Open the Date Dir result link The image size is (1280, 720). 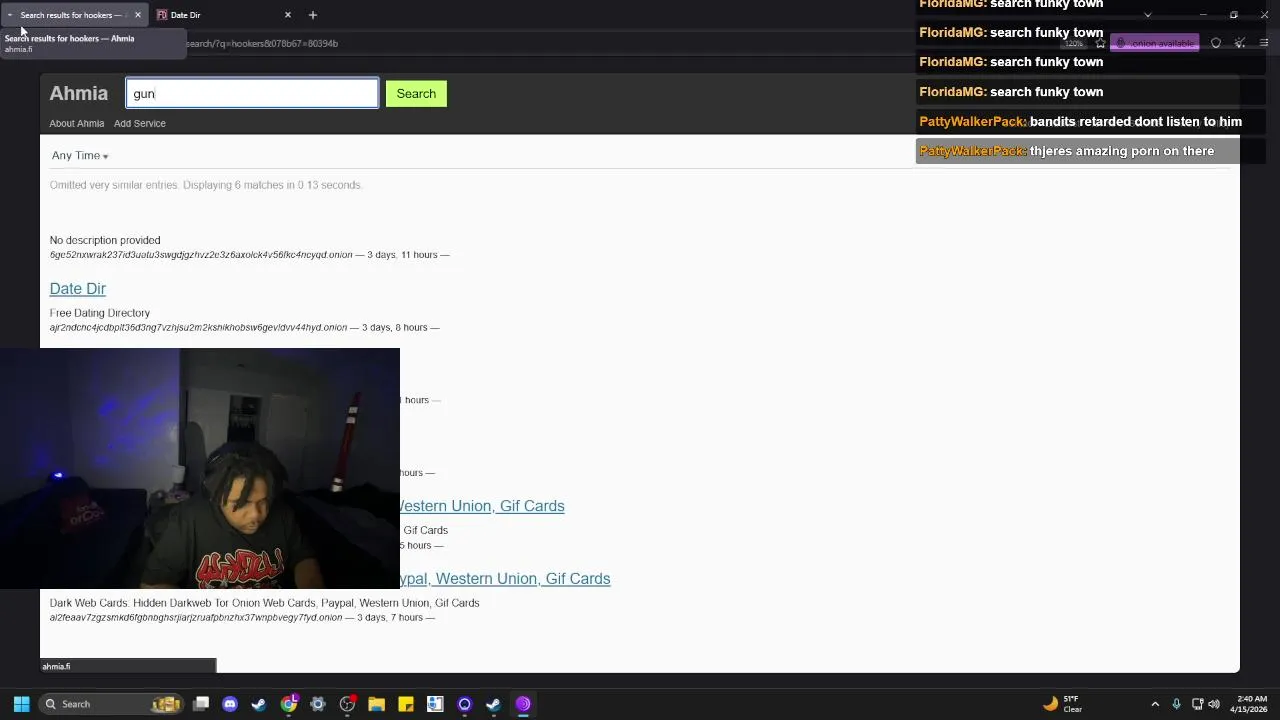(x=78, y=289)
